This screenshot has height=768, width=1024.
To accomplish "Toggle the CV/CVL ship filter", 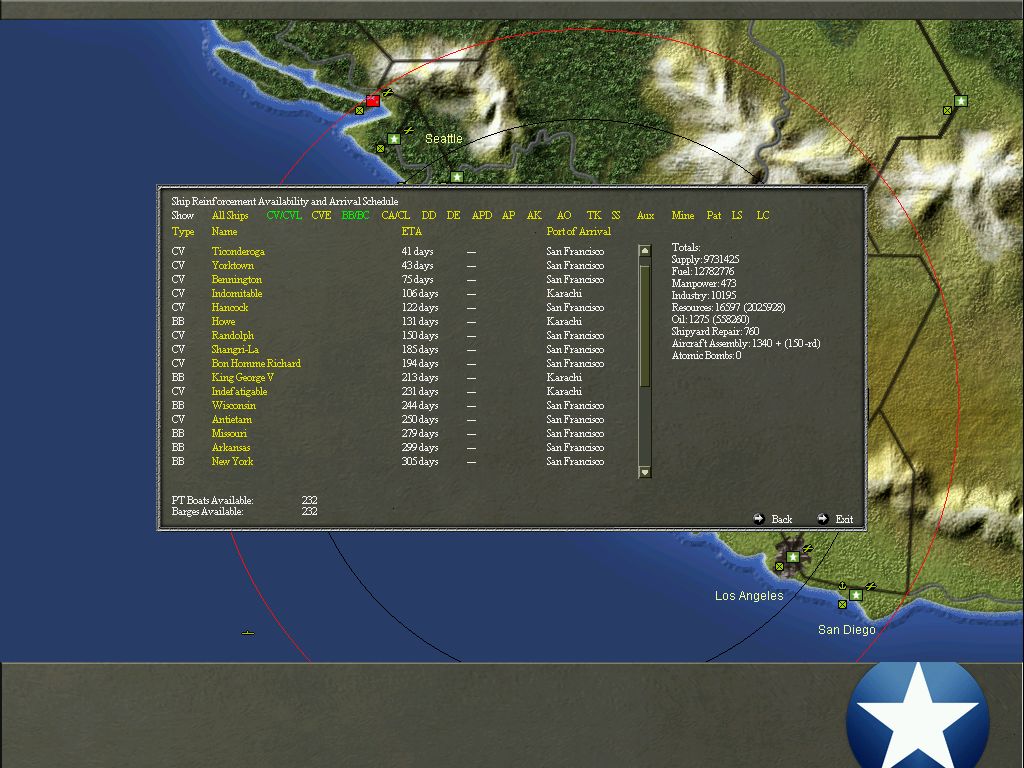I will pyautogui.click(x=284, y=216).
